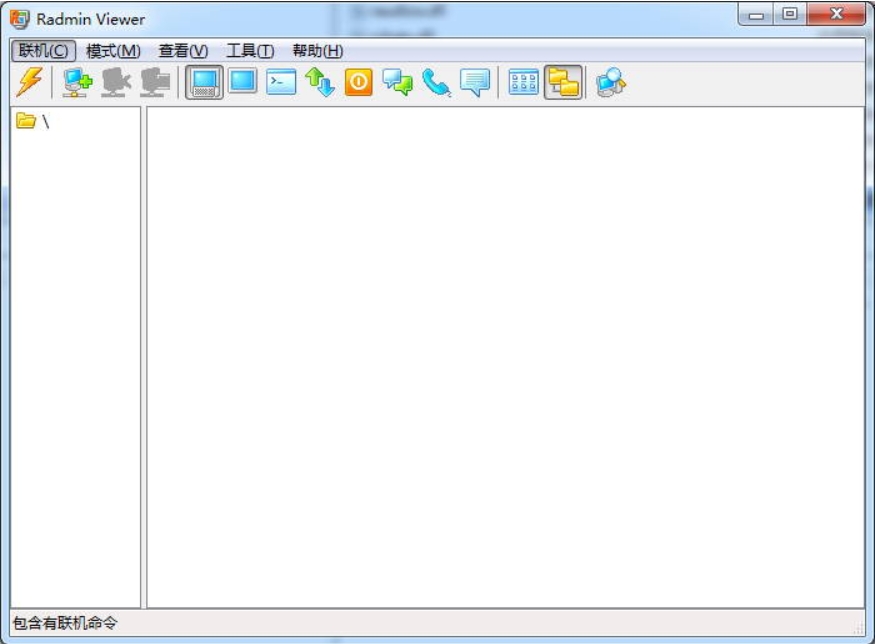Toggle the folder tree view icon
The width and height of the screenshot is (875, 644).
[x=564, y=82]
